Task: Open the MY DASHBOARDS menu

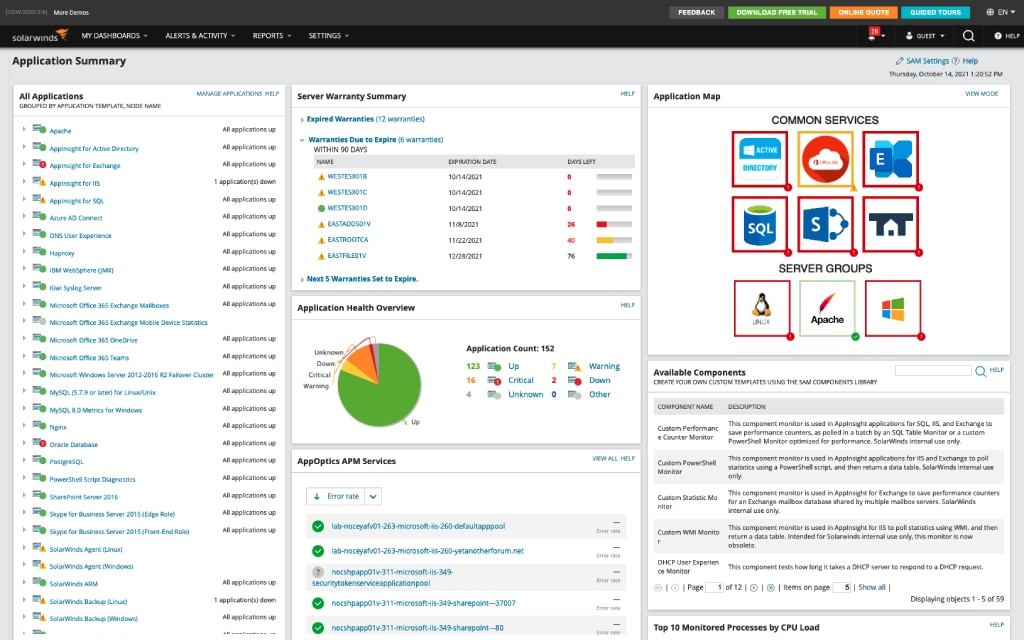Action: [x=113, y=35]
